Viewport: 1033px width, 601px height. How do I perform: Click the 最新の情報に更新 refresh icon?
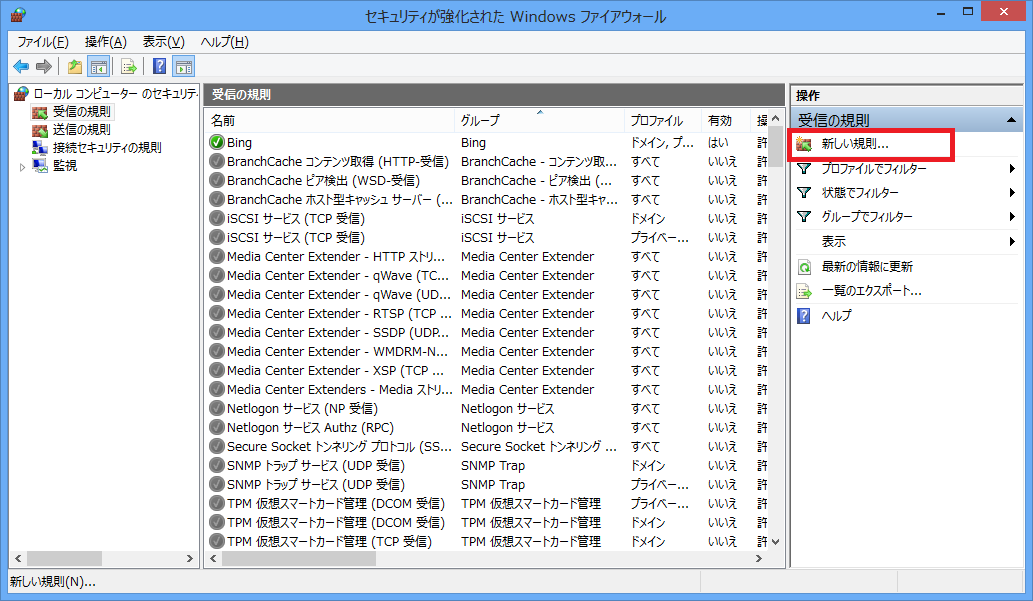pos(804,267)
